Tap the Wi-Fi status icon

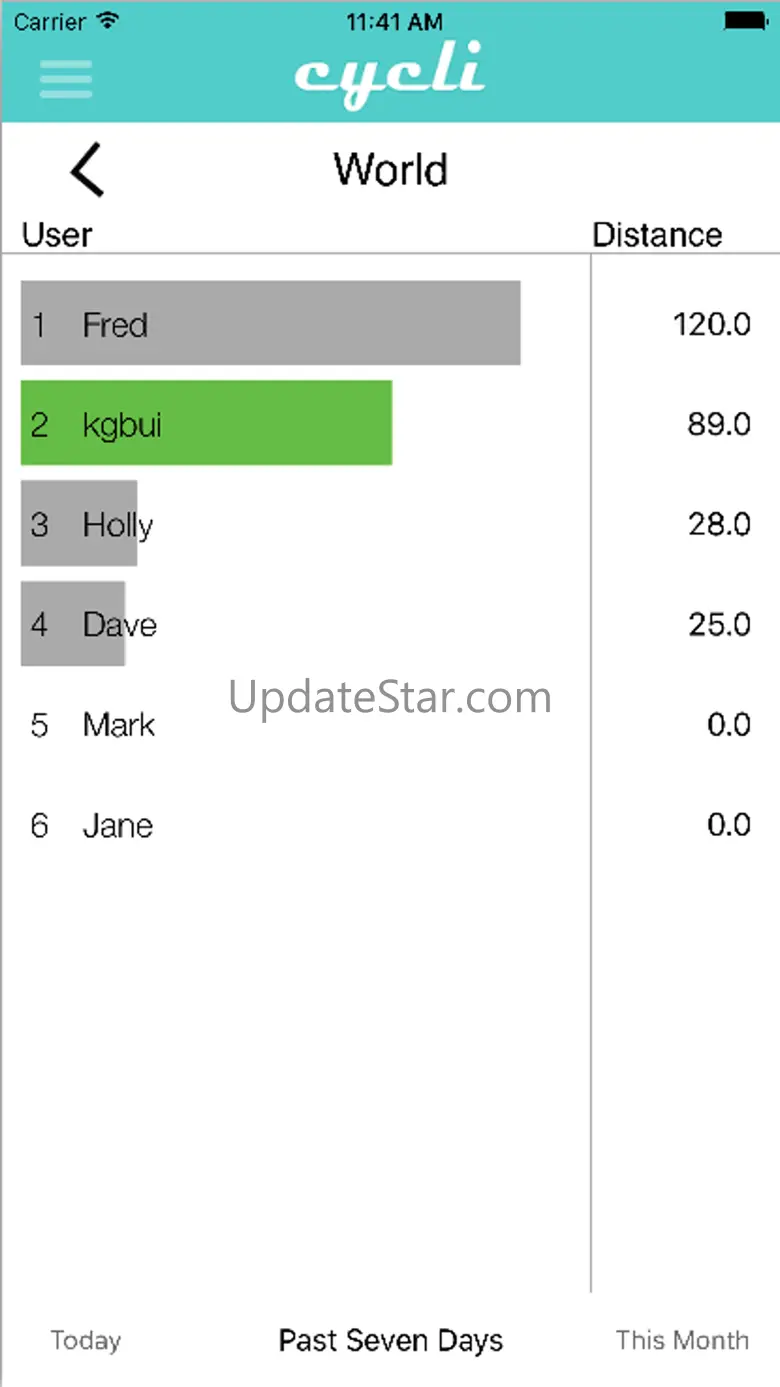click(109, 21)
